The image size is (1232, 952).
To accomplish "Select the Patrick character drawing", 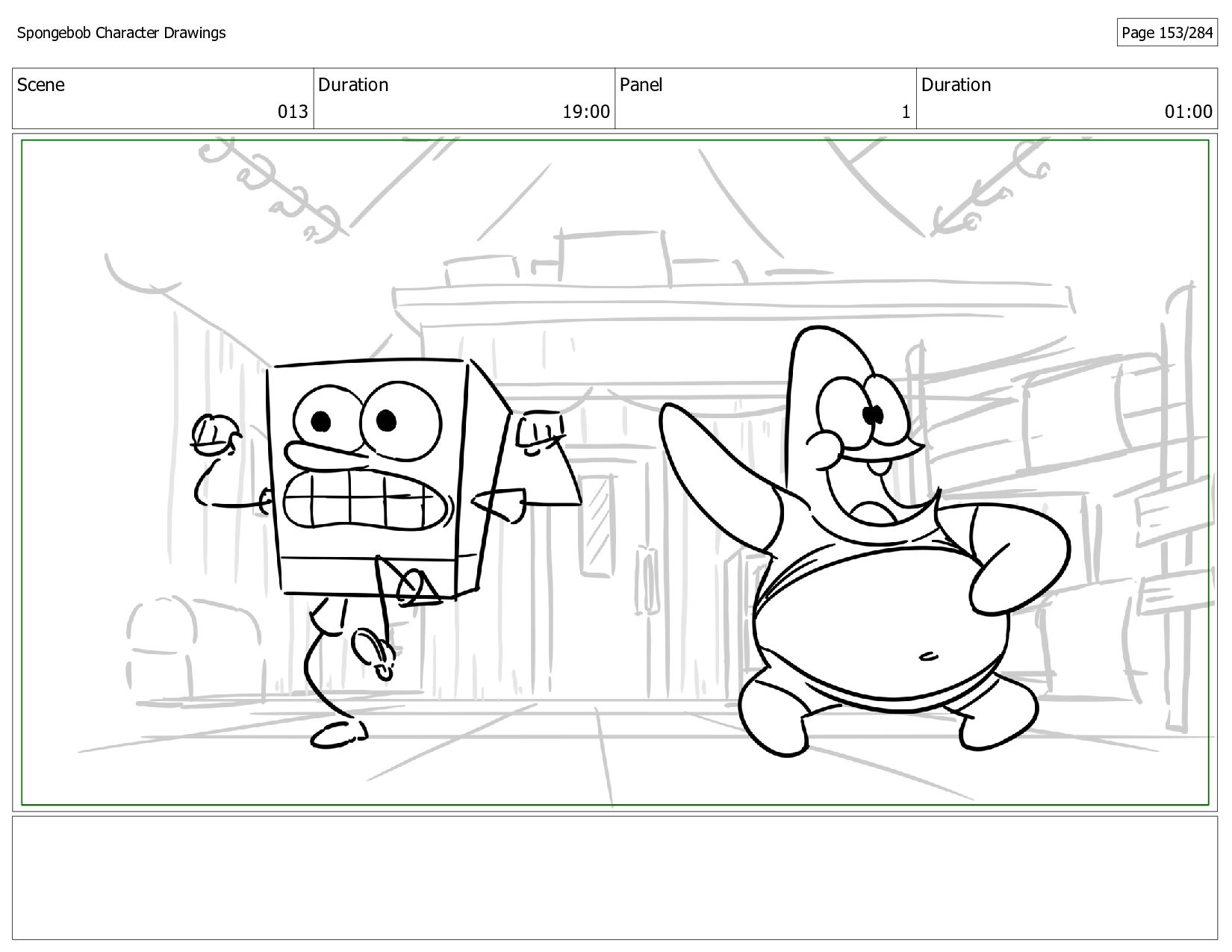I will coord(865,541).
